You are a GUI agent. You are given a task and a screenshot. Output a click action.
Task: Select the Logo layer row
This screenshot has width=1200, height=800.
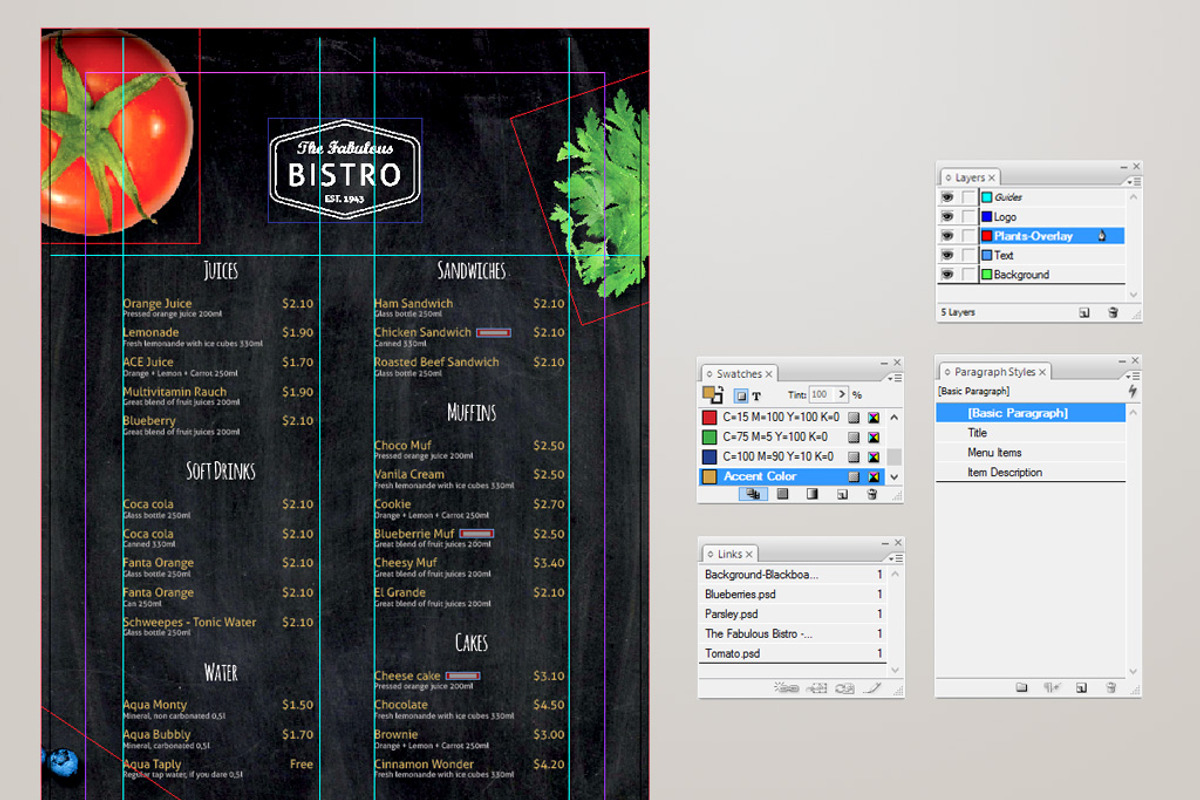coord(1031,217)
